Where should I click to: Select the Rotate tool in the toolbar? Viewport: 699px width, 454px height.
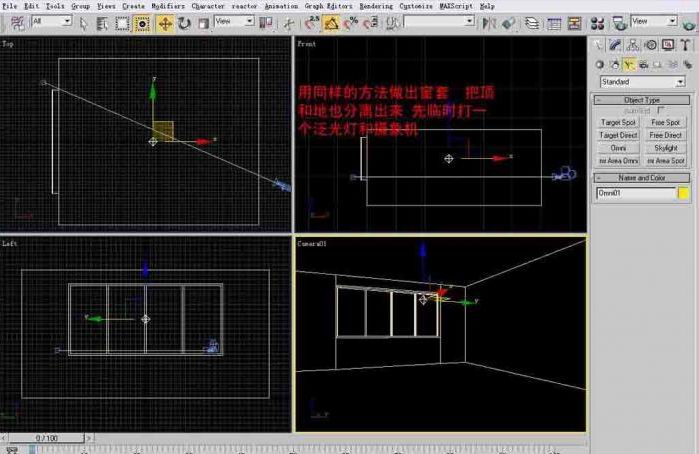(x=185, y=21)
